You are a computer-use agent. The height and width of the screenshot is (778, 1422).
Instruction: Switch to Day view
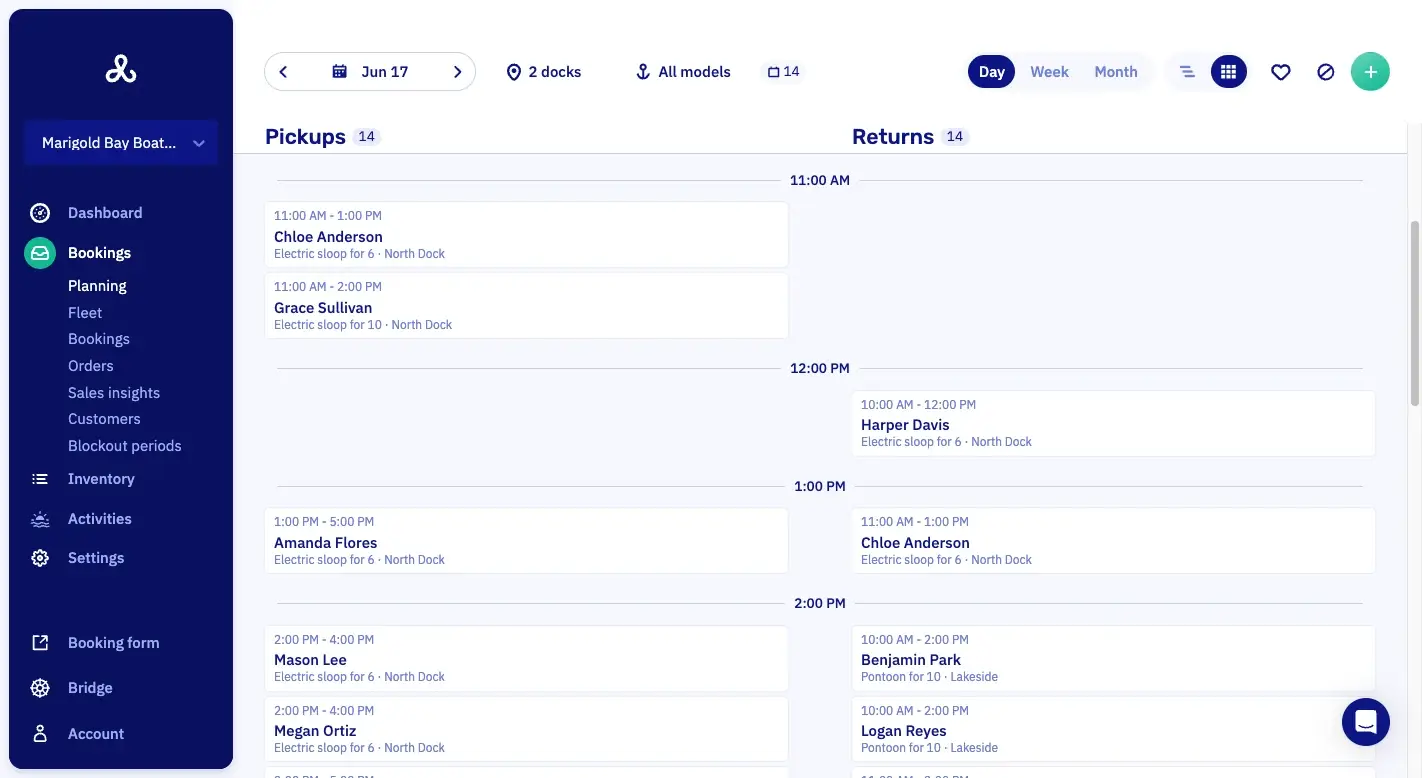[991, 72]
